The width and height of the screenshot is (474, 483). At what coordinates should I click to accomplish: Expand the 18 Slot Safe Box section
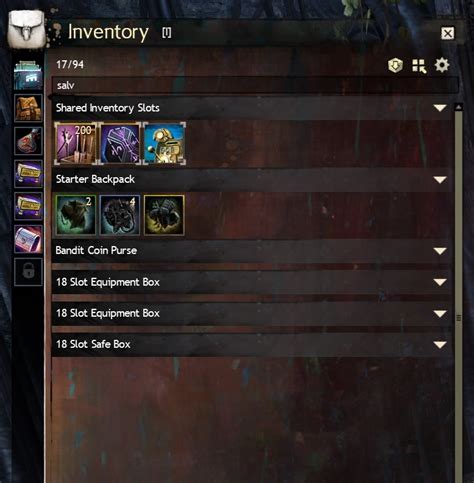(x=440, y=344)
